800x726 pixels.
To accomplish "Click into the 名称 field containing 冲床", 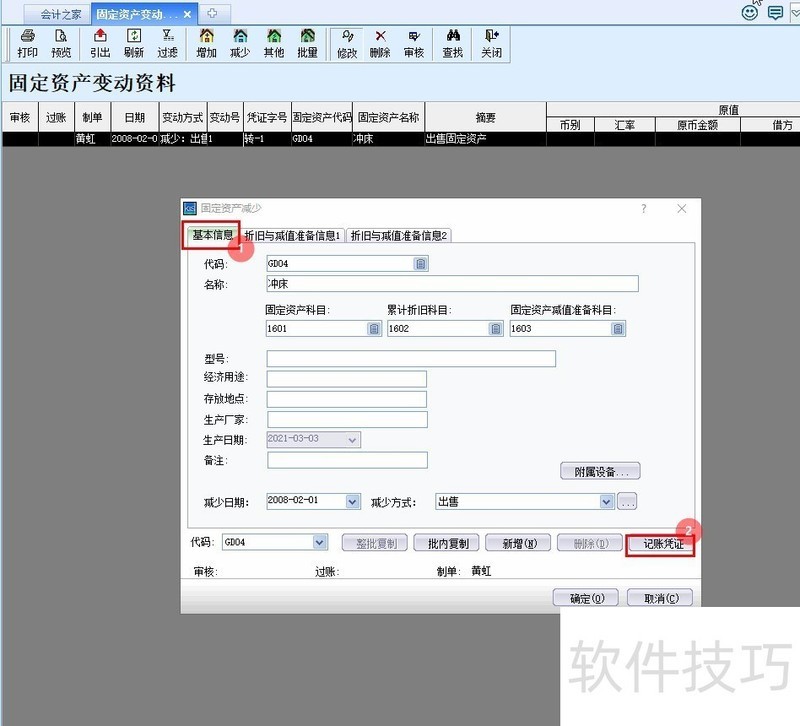I will 452,284.
